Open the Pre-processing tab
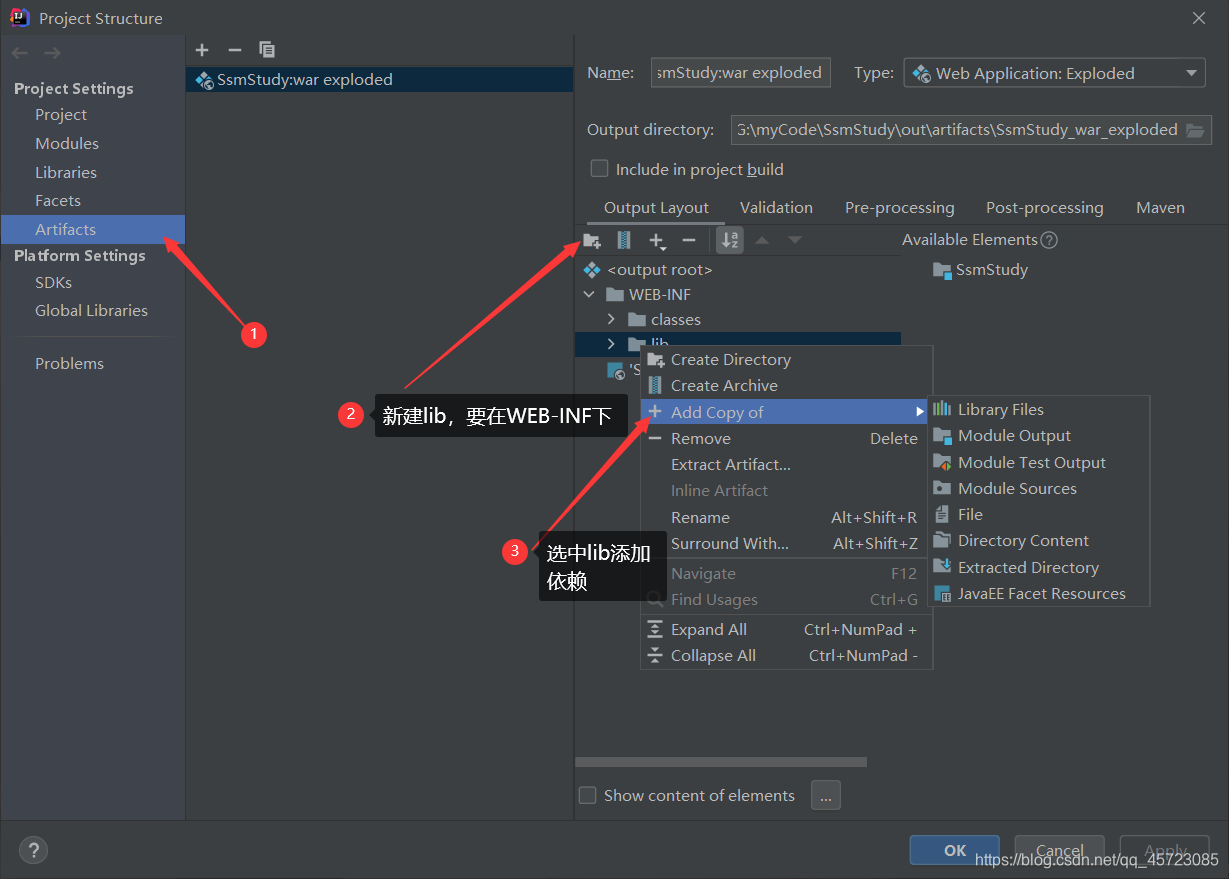 (899, 207)
